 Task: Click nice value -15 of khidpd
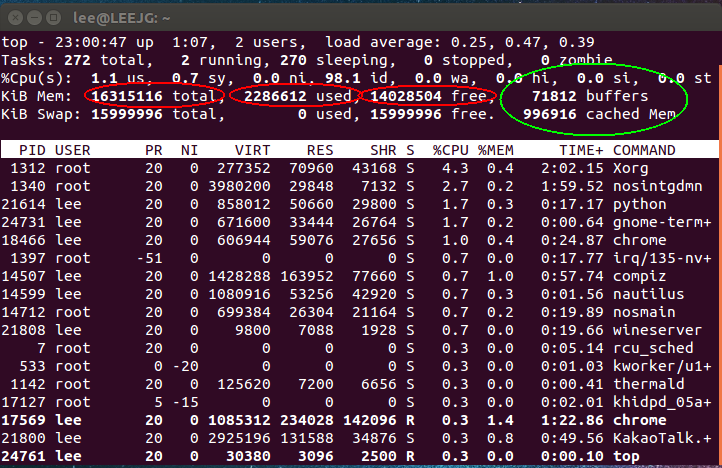coord(186,402)
